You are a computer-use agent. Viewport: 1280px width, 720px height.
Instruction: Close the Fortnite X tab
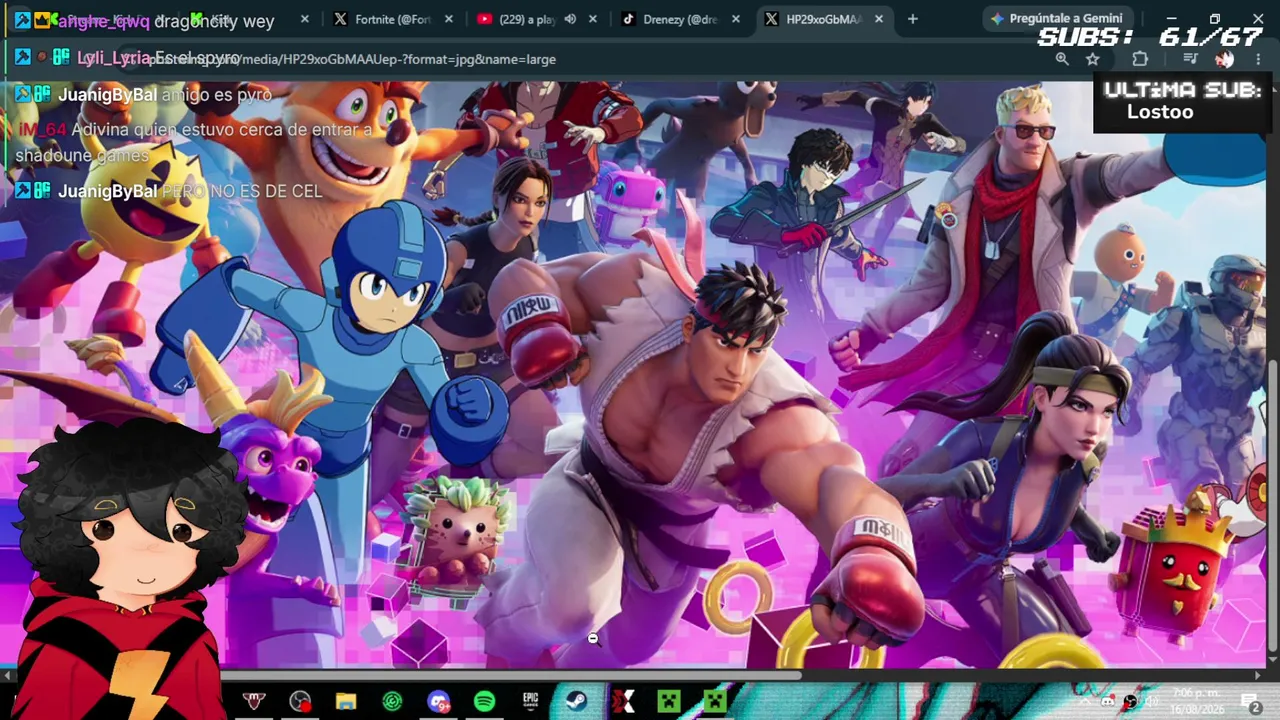[449, 19]
